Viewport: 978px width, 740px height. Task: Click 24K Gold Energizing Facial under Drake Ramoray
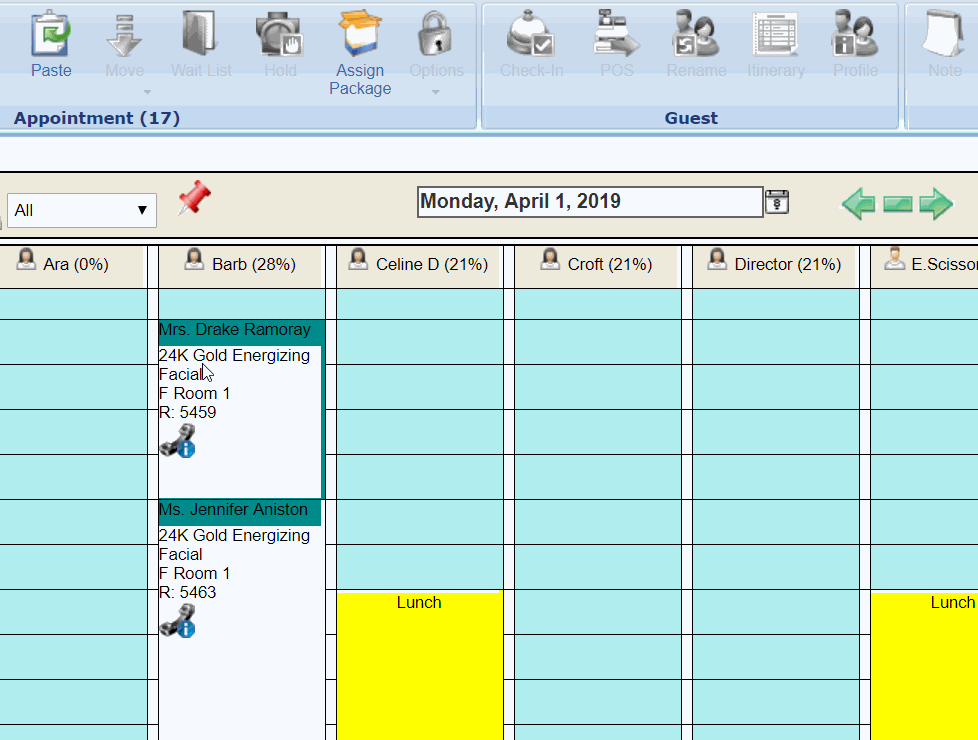[235, 365]
